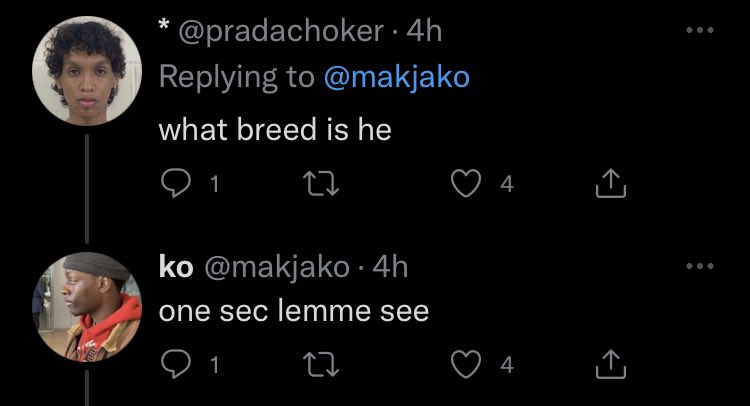Open more options for ko's tweet
The width and height of the screenshot is (750, 406).
tap(700, 266)
